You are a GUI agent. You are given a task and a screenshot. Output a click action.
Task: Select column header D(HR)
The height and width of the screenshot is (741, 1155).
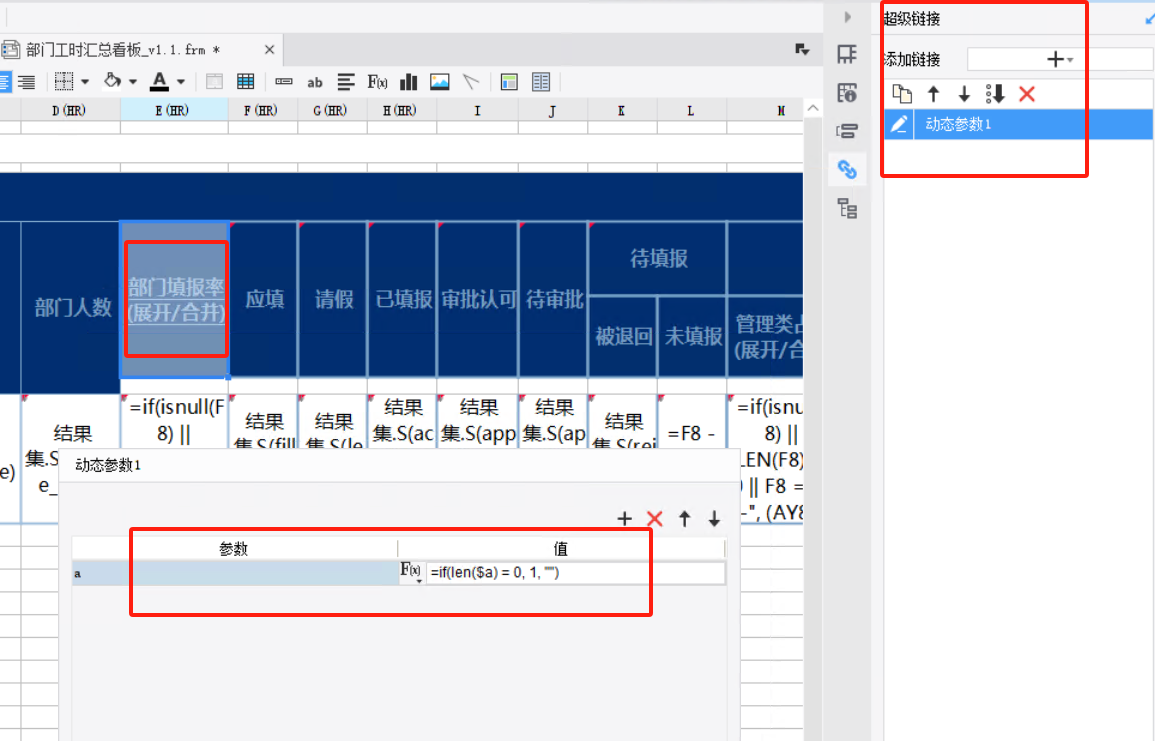tap(70, 110)
